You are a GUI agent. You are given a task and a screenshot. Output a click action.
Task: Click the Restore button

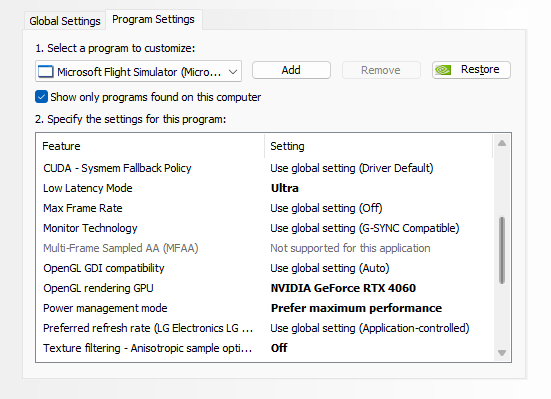coord(471,70)
